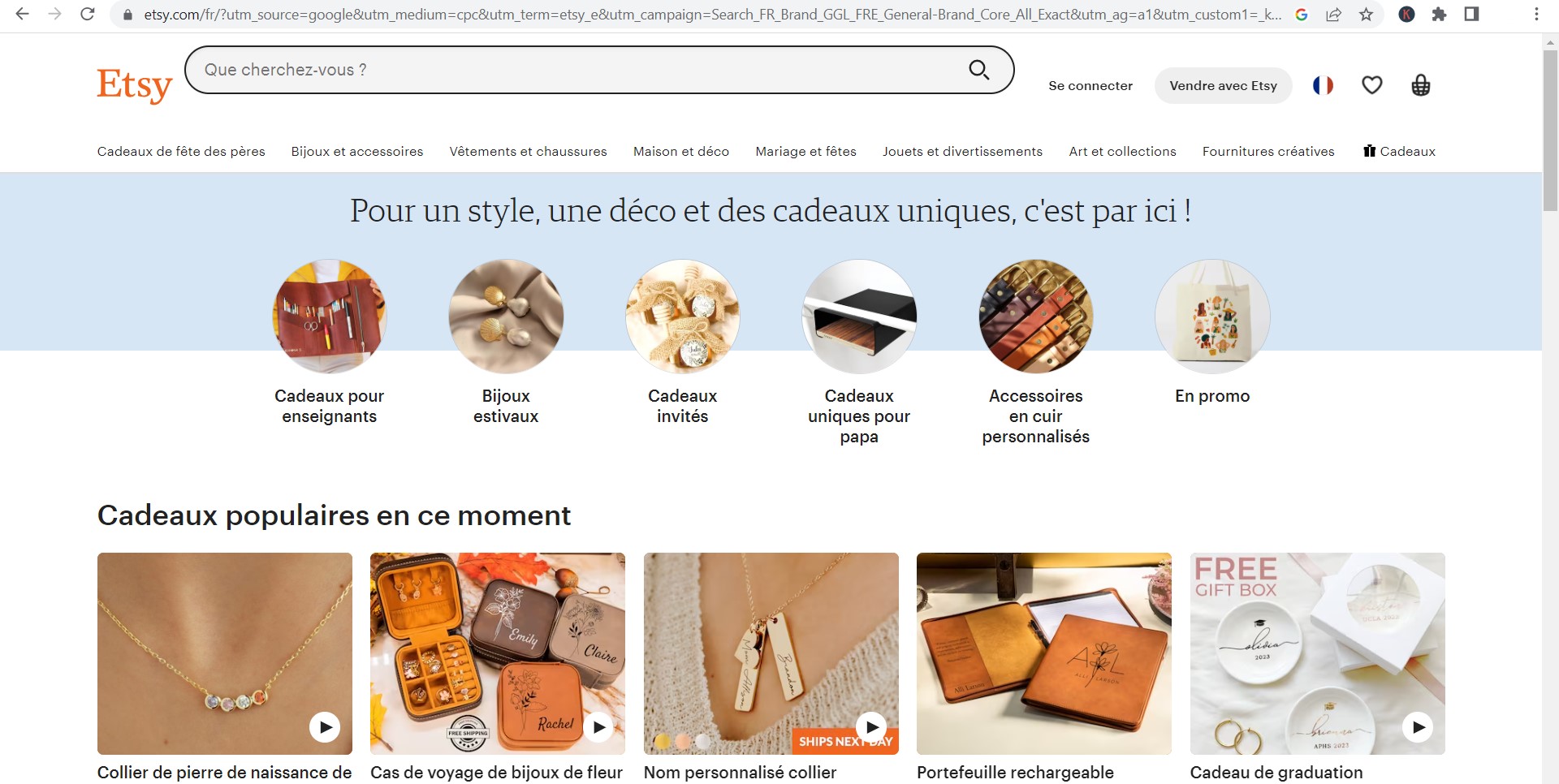Click the French flag region icon
The width and height of the screenshot is (1559, 784).
click(1323, 85)
